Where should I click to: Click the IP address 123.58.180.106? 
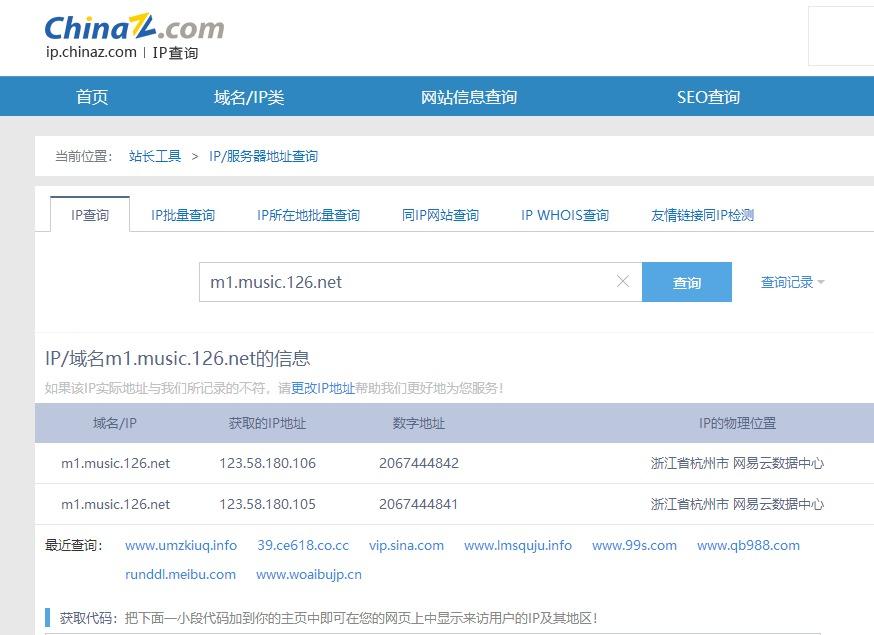[x=268, y=463]
